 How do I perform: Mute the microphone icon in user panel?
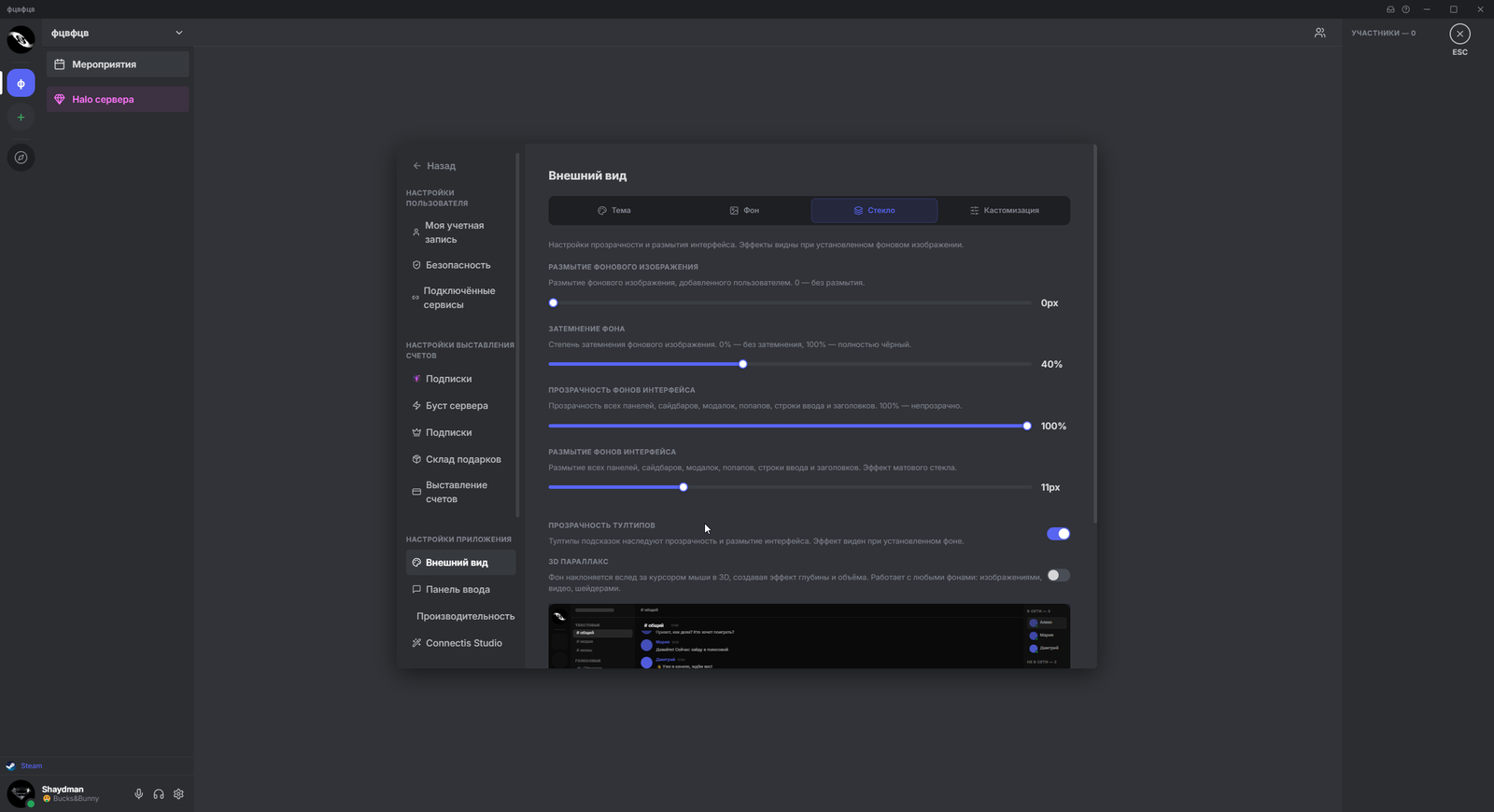[x=138, y=794]
